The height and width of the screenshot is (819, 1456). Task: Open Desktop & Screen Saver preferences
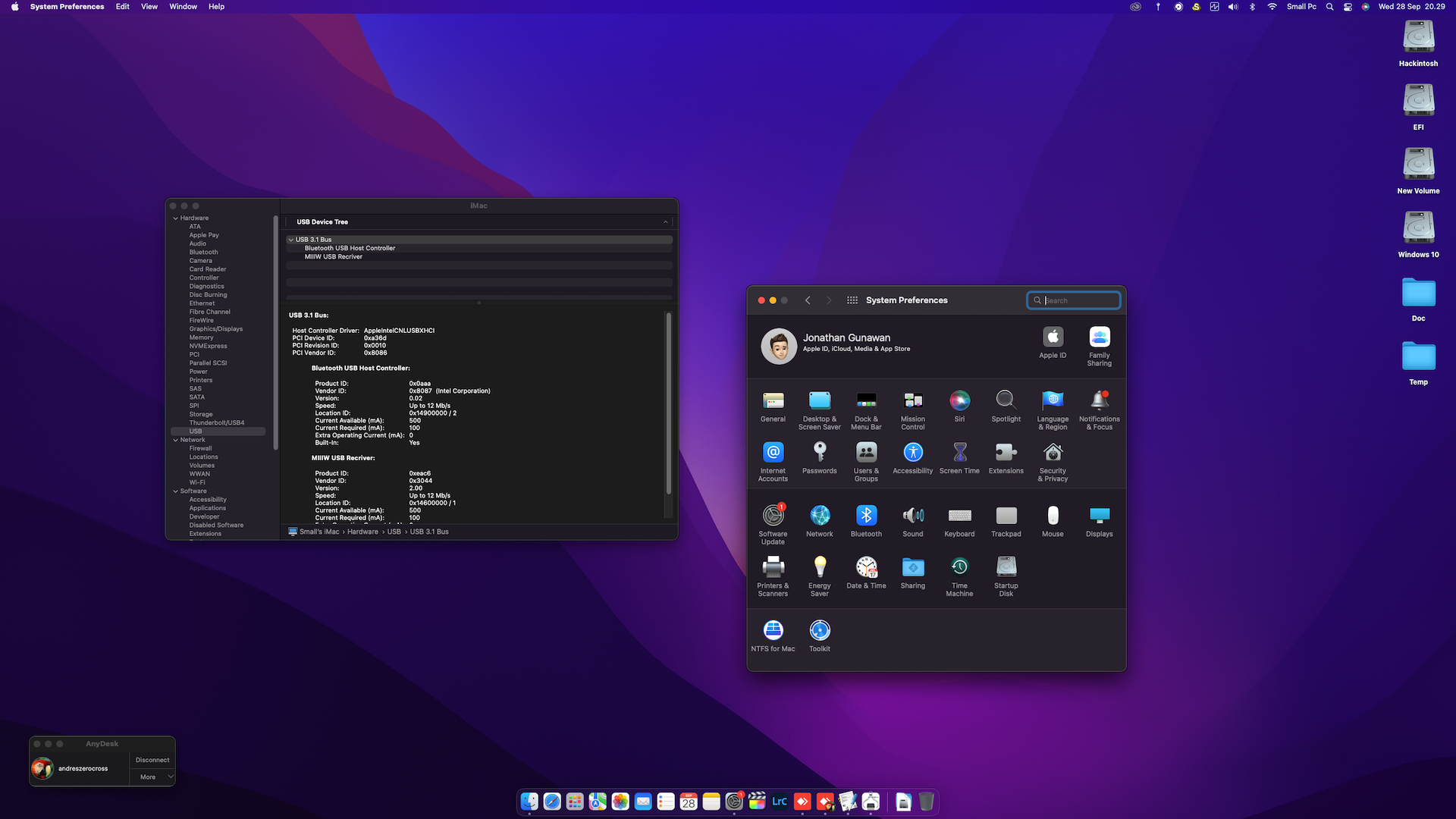click(x=819, y=410)
